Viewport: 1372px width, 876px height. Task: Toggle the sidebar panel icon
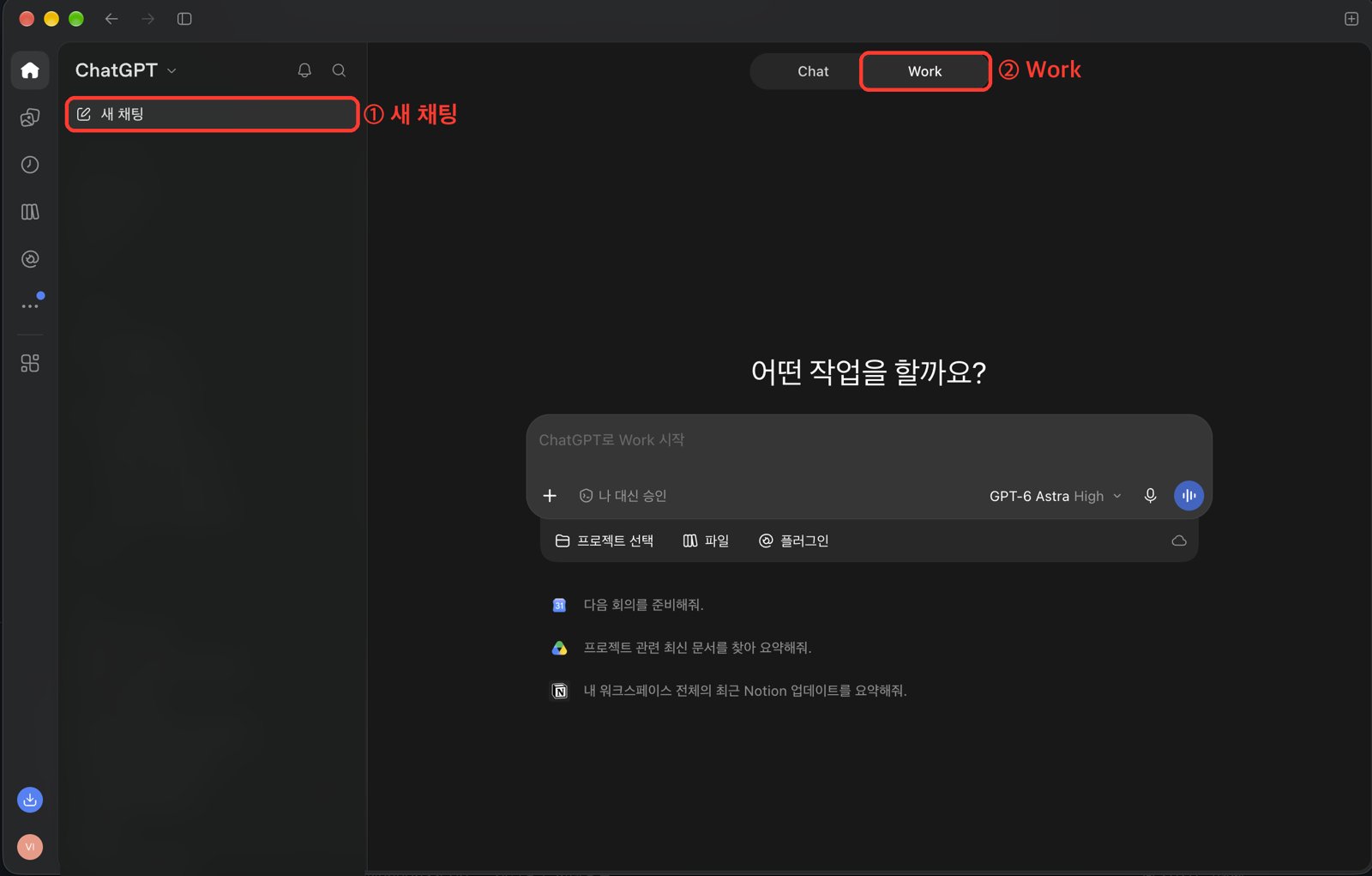(184, 19)
